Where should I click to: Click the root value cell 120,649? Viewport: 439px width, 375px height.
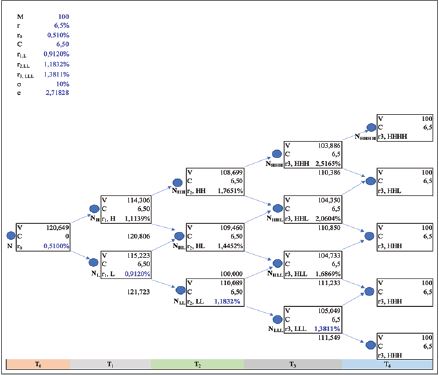(58, 227)
